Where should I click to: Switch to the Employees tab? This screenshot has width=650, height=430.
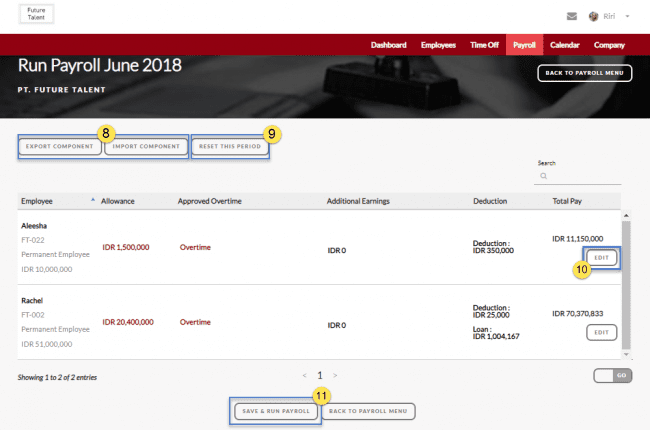[438, 45]
